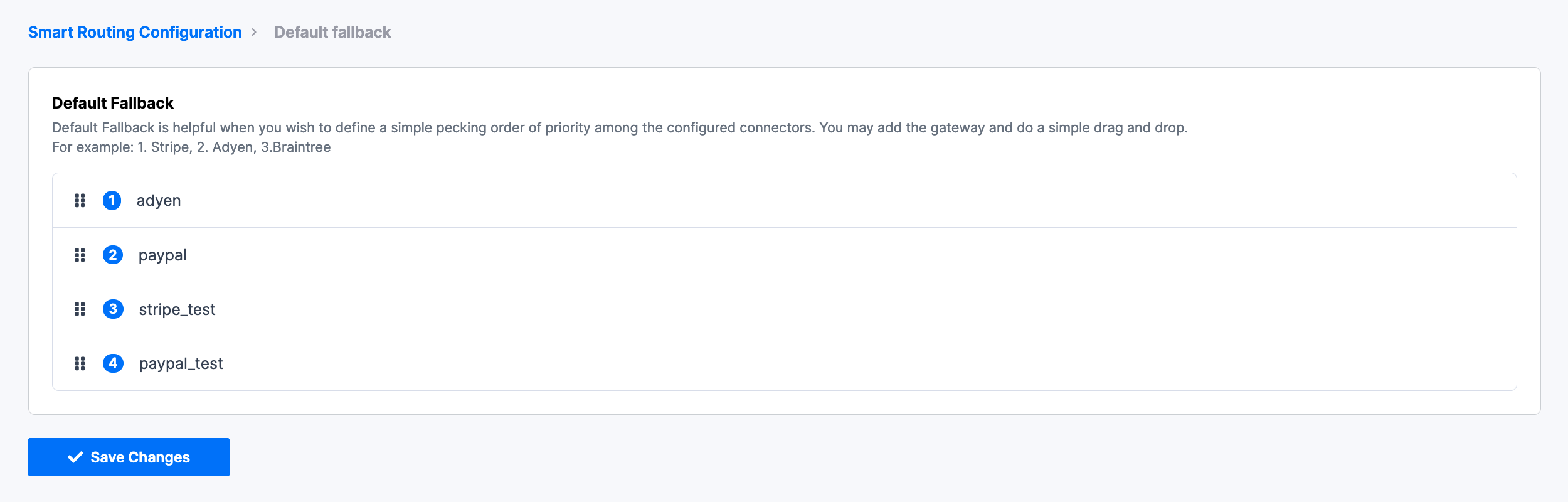This screenshot has height=502, width=1568.
Task: Select the adyen connector label
Action: pyautogui.click(x=159, y=200)
